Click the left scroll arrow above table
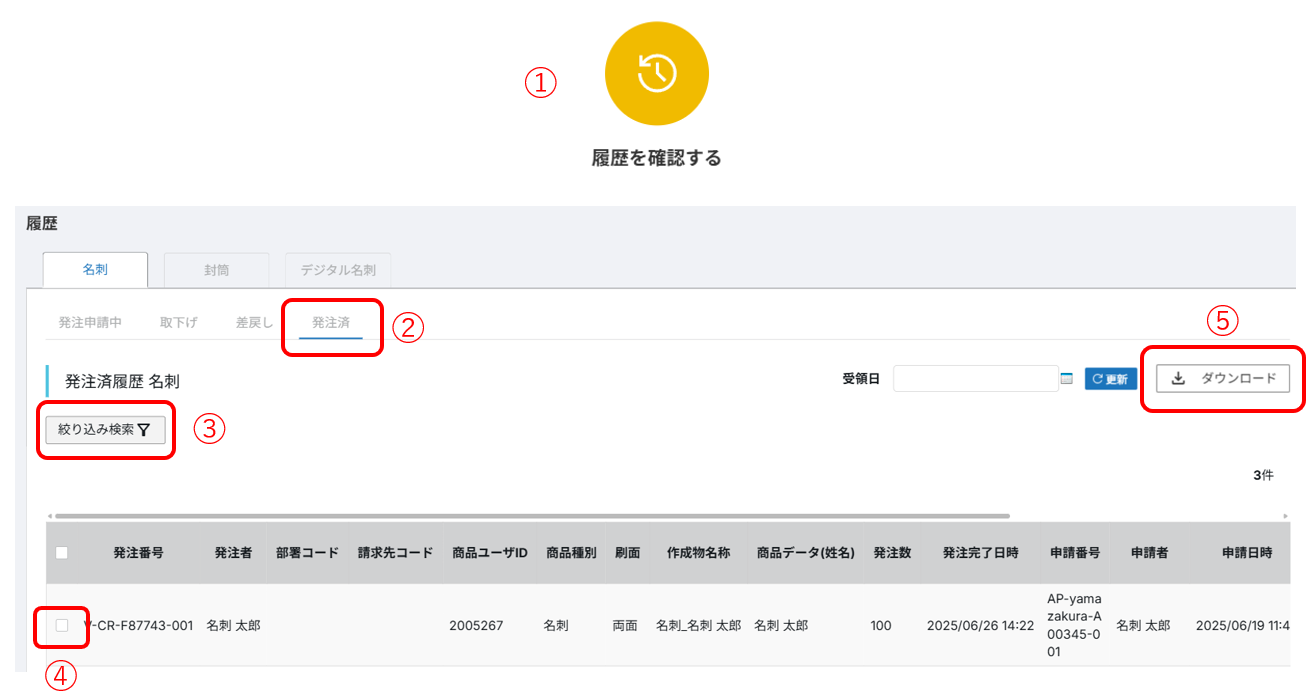This screenshot has height=699, width=1311. click(x=49, y=516)
